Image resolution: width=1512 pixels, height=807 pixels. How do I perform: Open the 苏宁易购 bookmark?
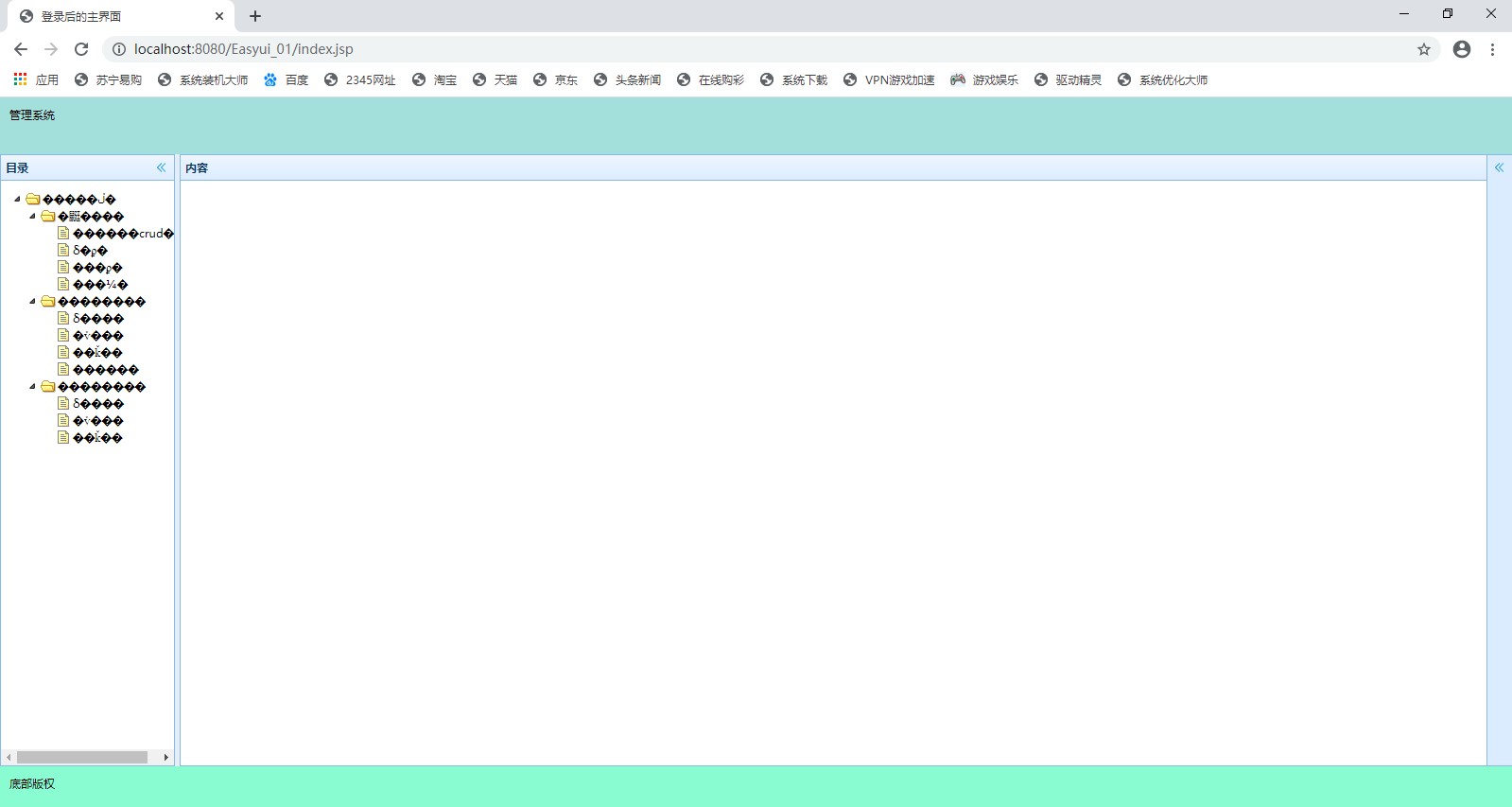108,79
